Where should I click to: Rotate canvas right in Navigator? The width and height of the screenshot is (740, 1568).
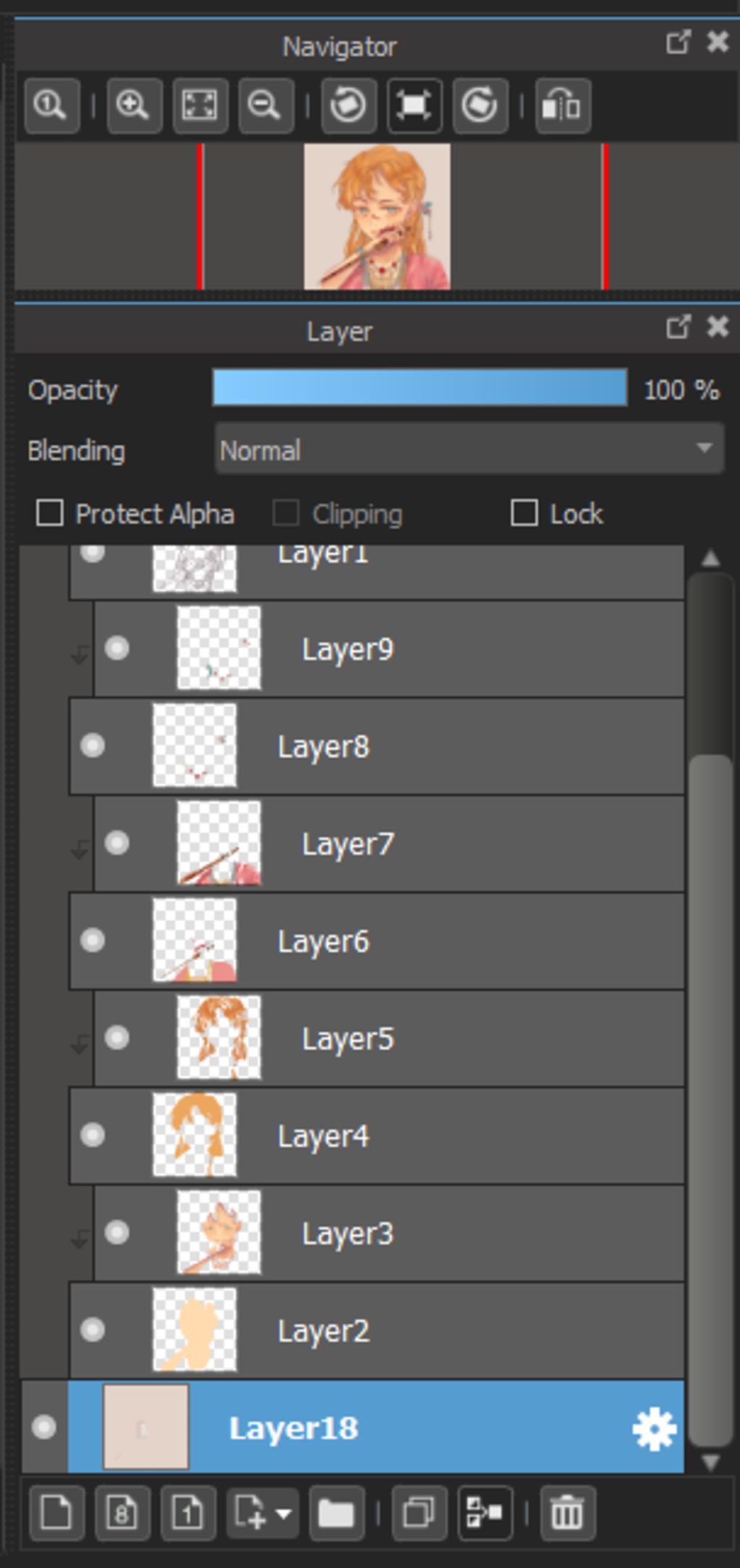pos(480,106)
